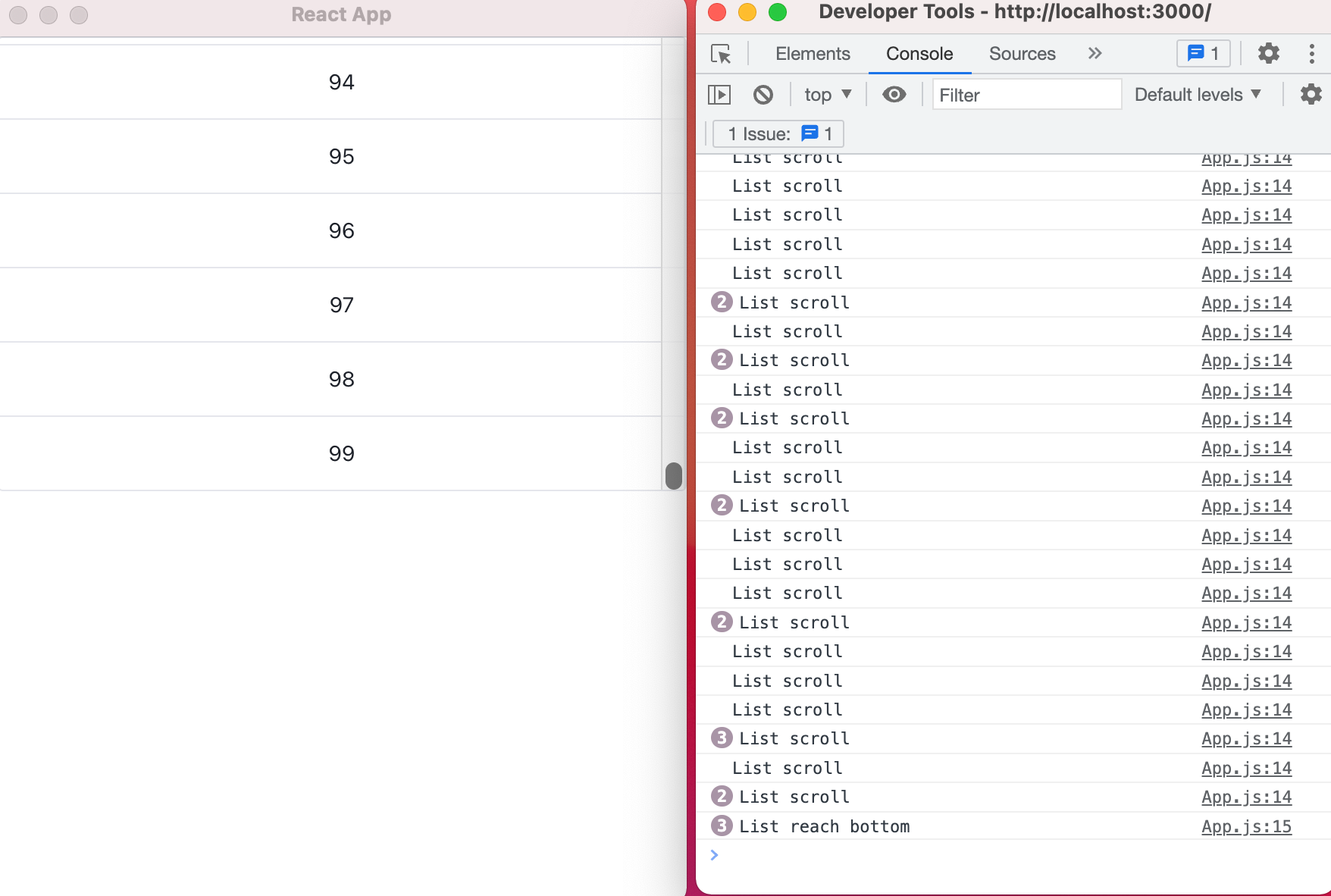The width and height of the screenshot is (1331, 896).
Task: Click a 'List scroll' duplicate count badge
Action: [x=722, y=302]
